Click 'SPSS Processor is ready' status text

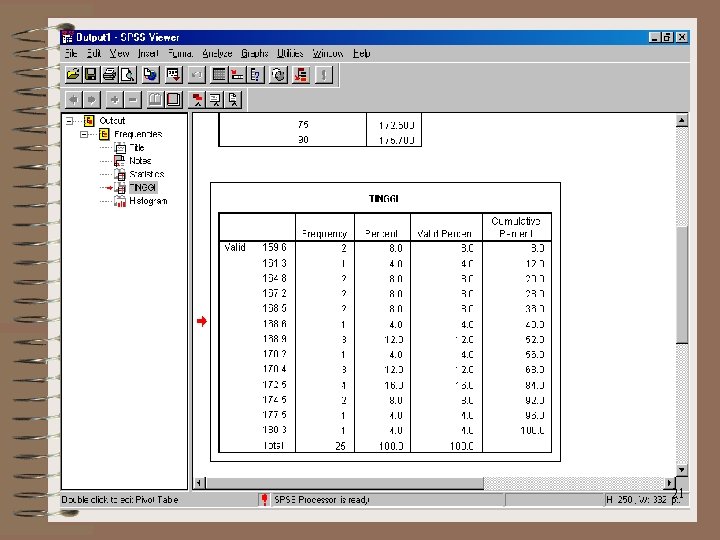click(x=321, y=500)
